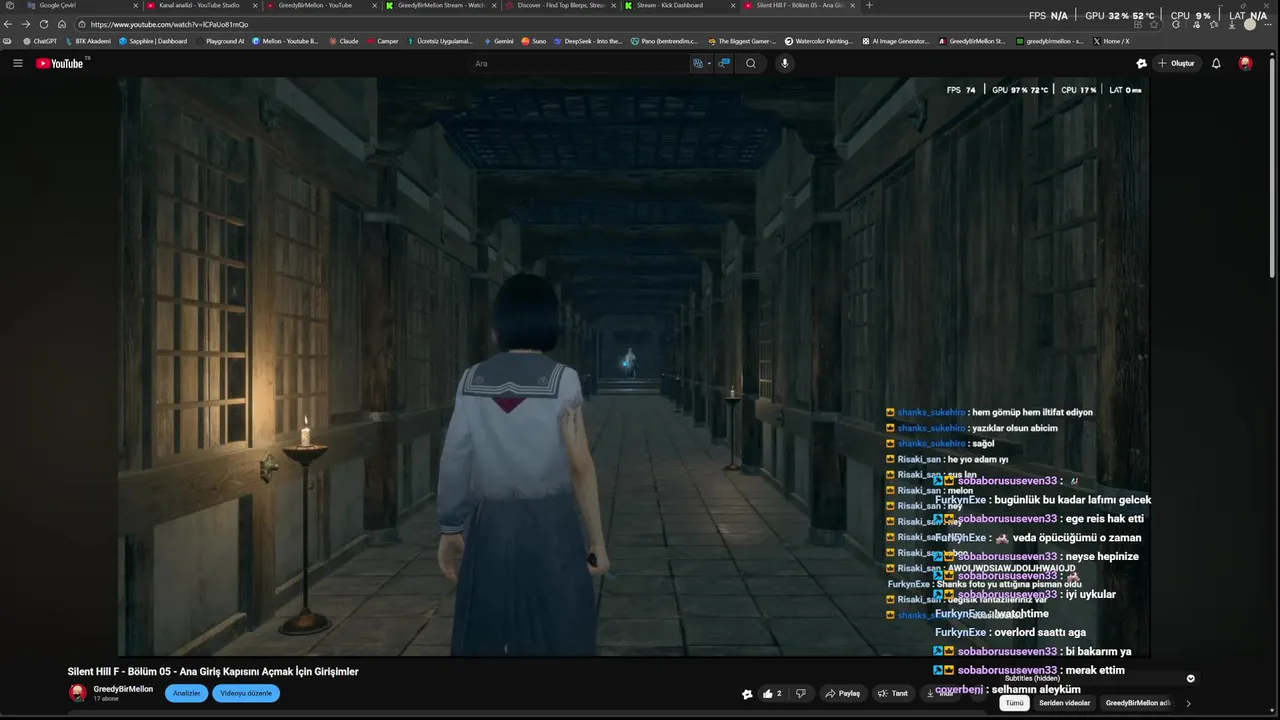Click chat message 'overlord saattı aga'
This screenshot has height=720, width=1280.
[1040, 632]
